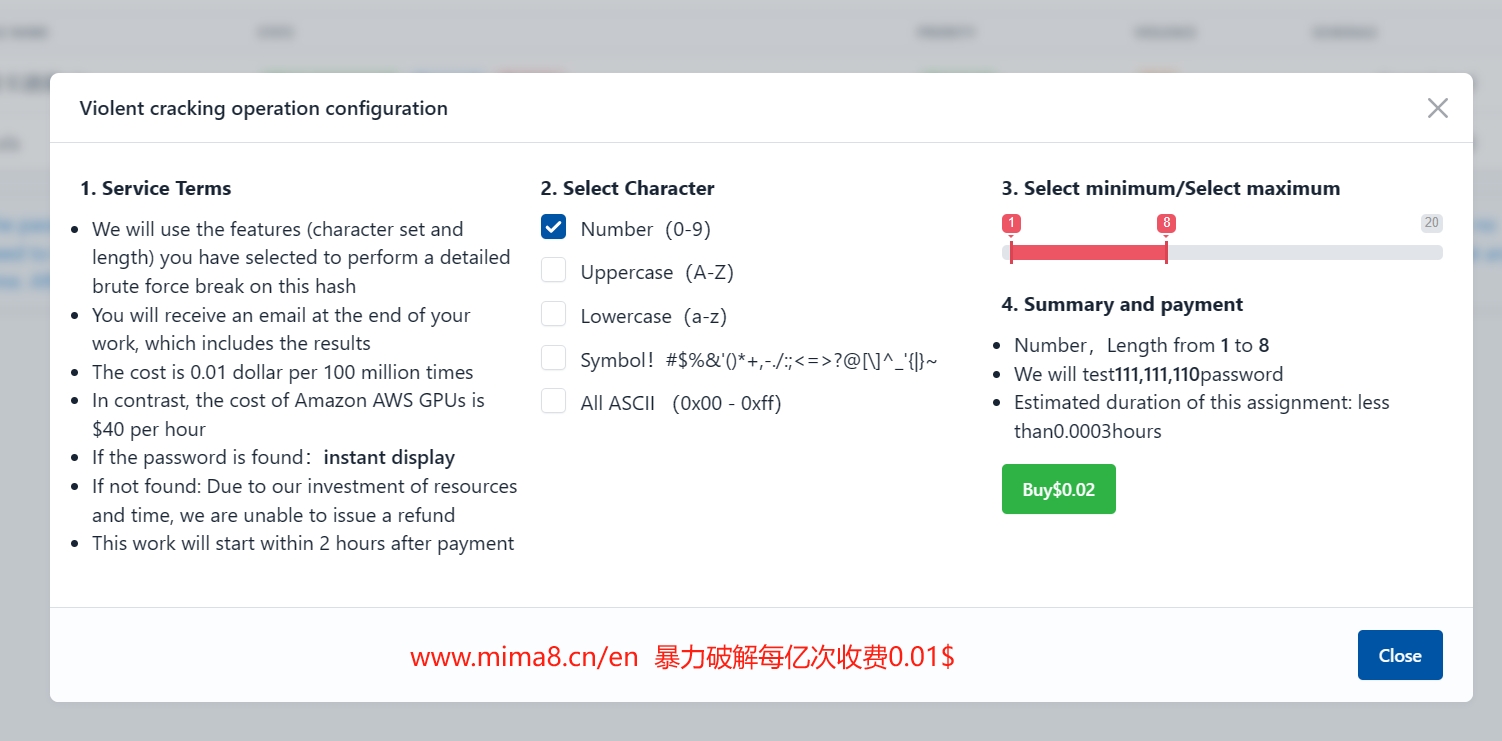Check the Symbol characters checkbox
The width and height of the screenshot is (1502, 741).
(554, 359)
